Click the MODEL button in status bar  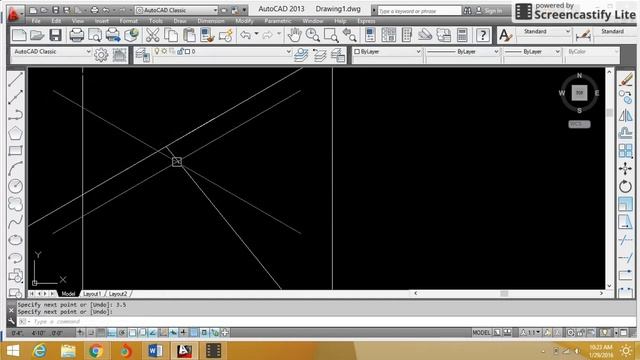[x=481, y=333]
